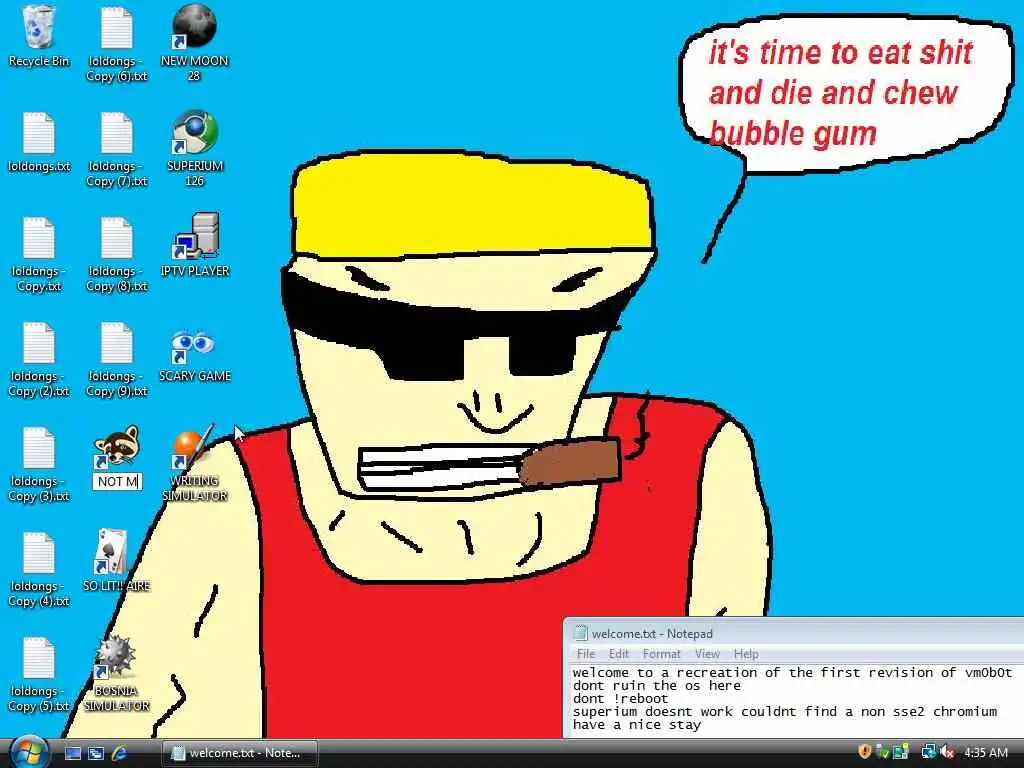This screenshot has height=768, width=1024.
Task: Click Show Desktop quick launch icon
Action: [x=73, y=753]
